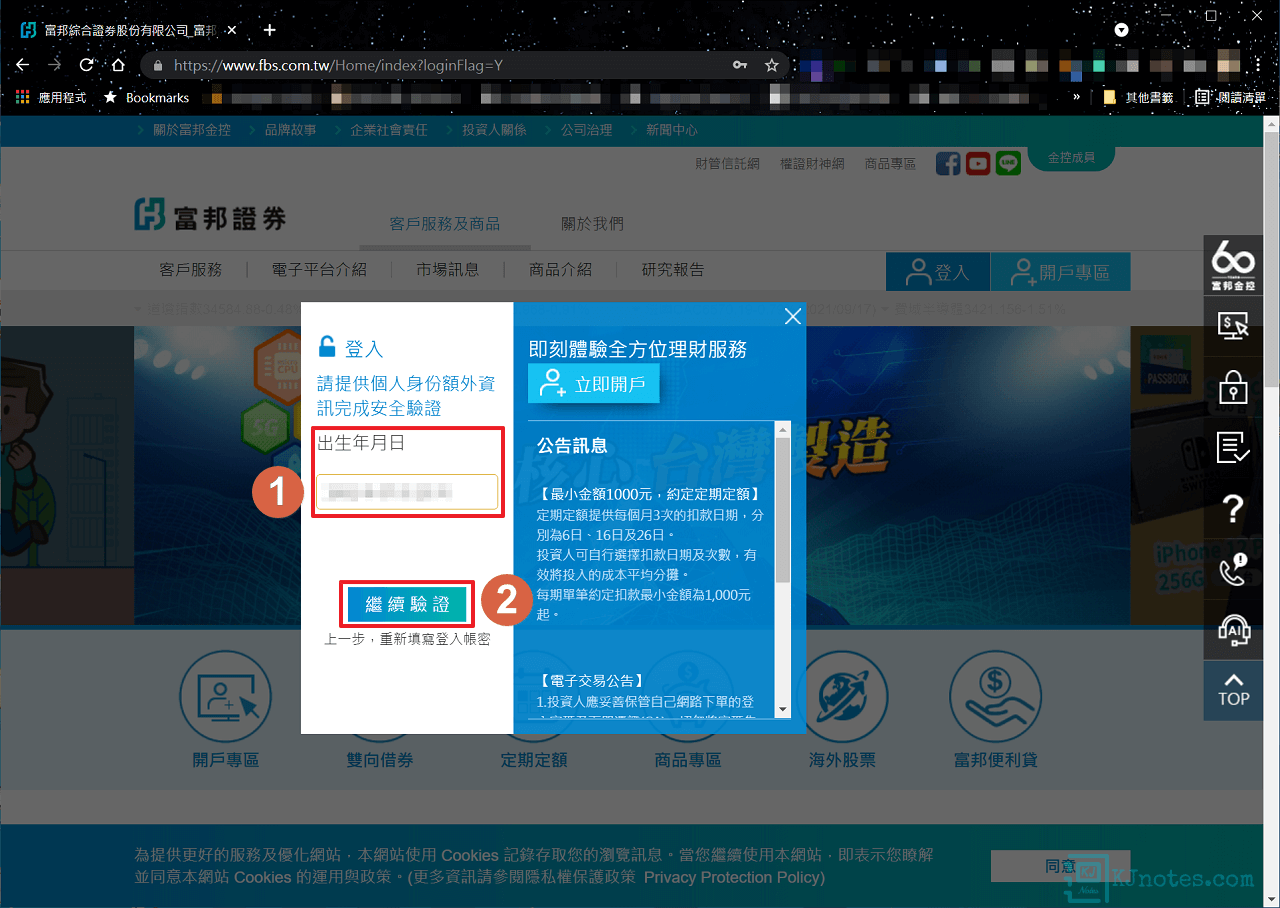
Task: Click the address bar URL
Action: [x=338, y=65]
